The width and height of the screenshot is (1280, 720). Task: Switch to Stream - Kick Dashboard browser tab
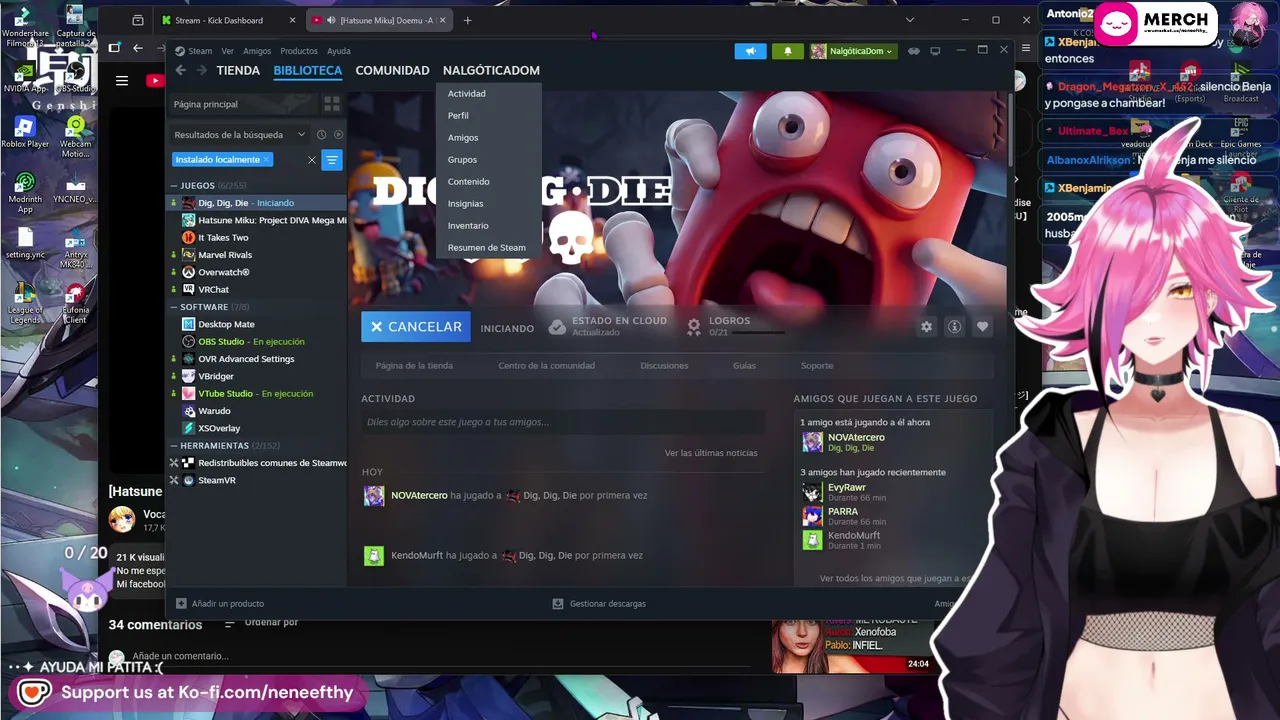click(227, 20)
